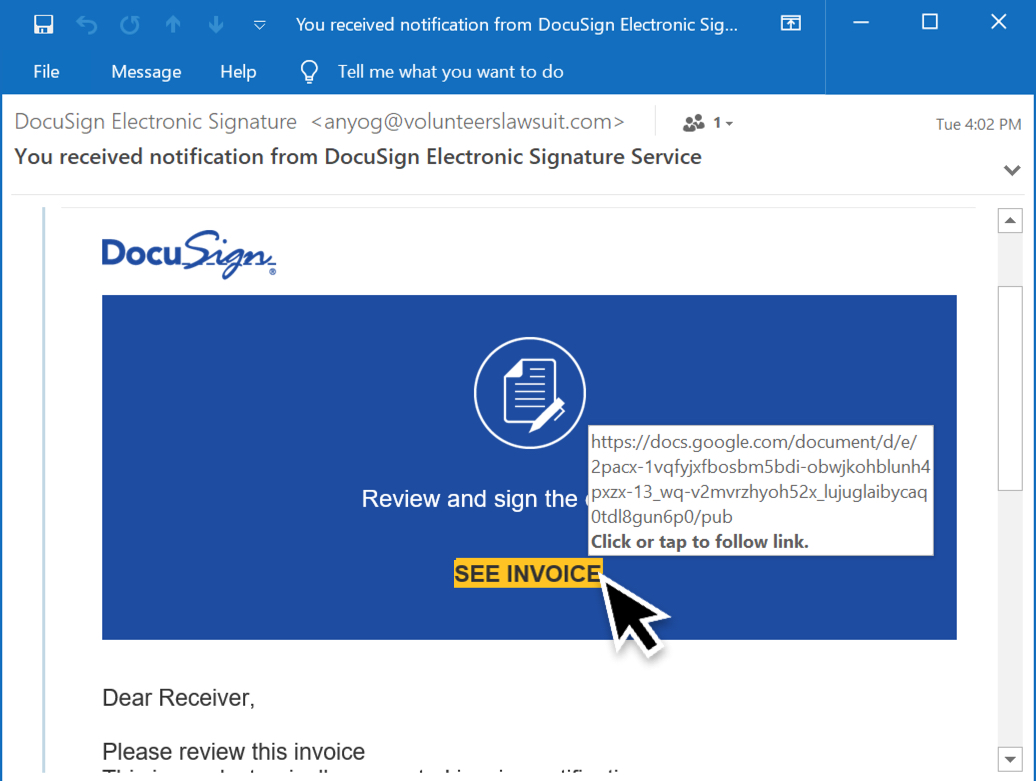Image resolution: width=1036 pixels, height=781 pixels.
Task: Click the scrollbar down arrow
Action: [x=1010, y=759]
